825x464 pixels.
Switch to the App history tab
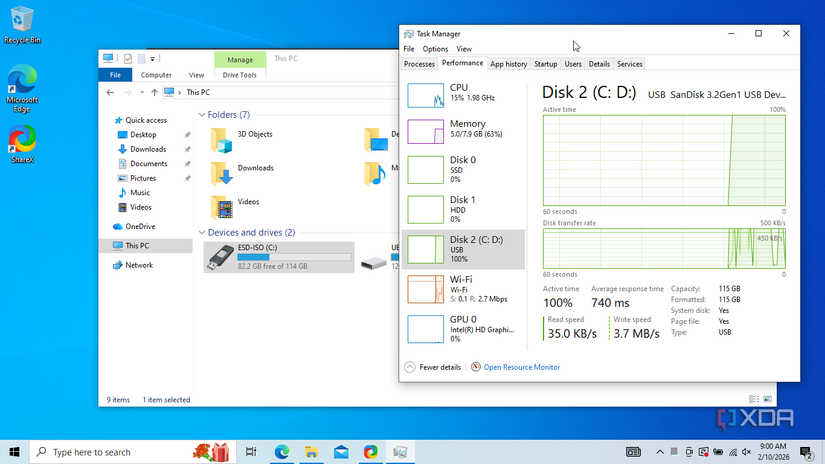508,64
